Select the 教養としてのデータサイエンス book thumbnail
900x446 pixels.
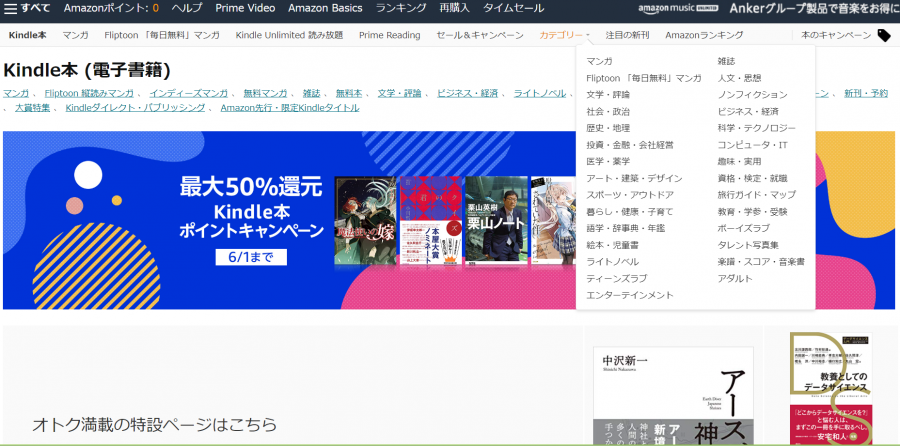(831, 389)
